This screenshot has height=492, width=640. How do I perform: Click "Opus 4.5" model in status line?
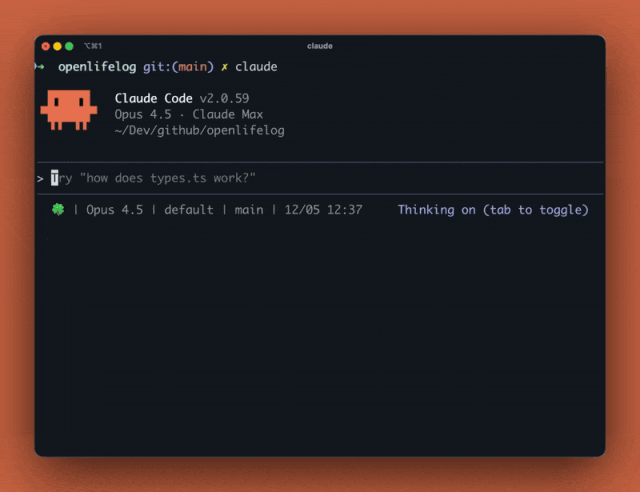(x=114, y=210)
